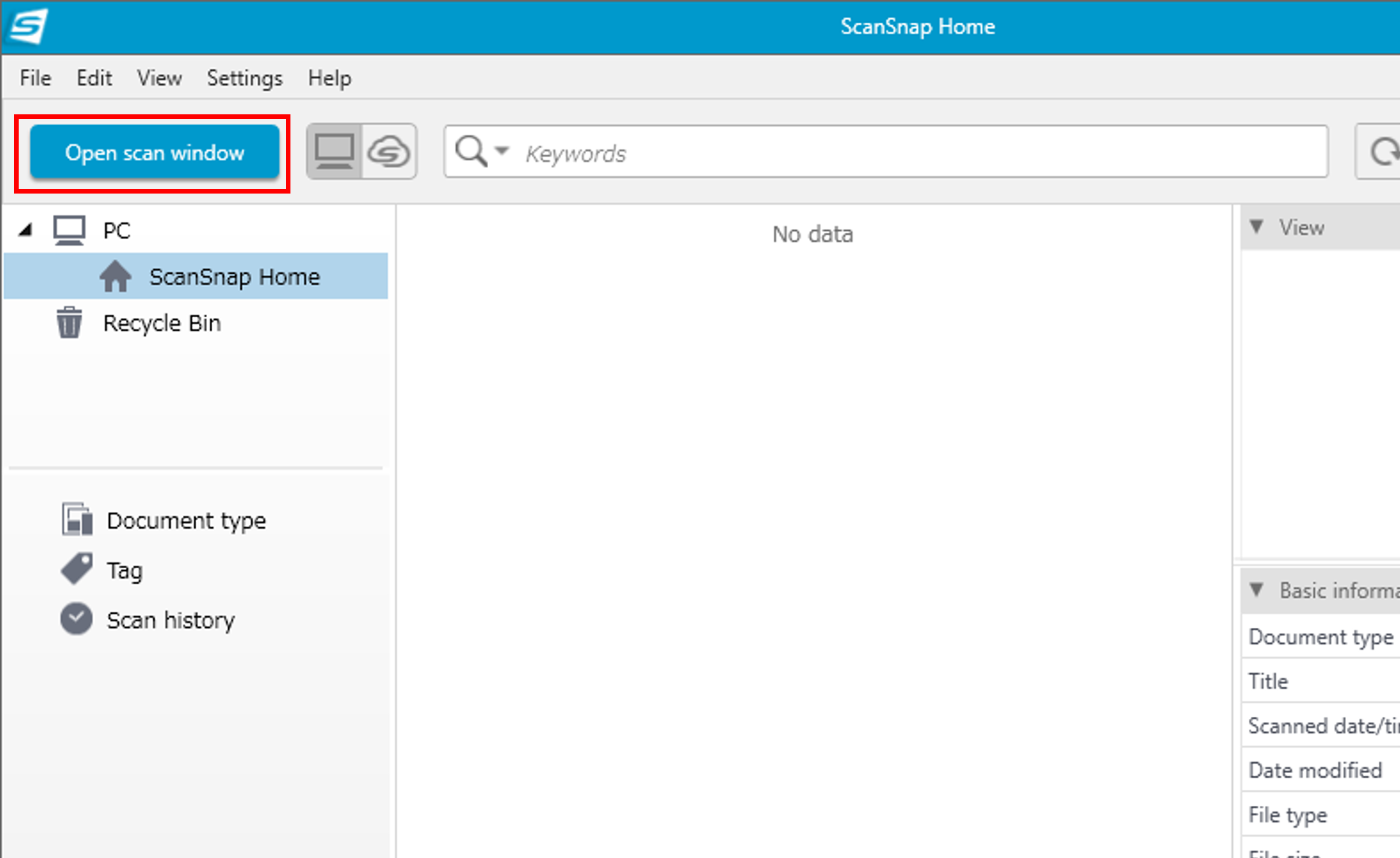Select the Document type property row

[1320, 637]
